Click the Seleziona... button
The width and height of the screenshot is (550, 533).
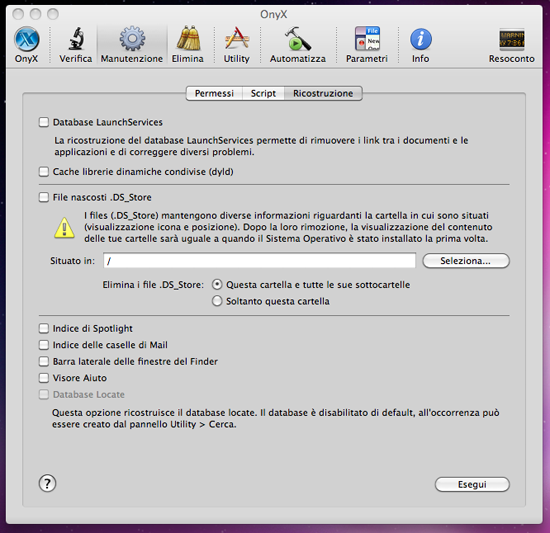(x=466, y=261)
